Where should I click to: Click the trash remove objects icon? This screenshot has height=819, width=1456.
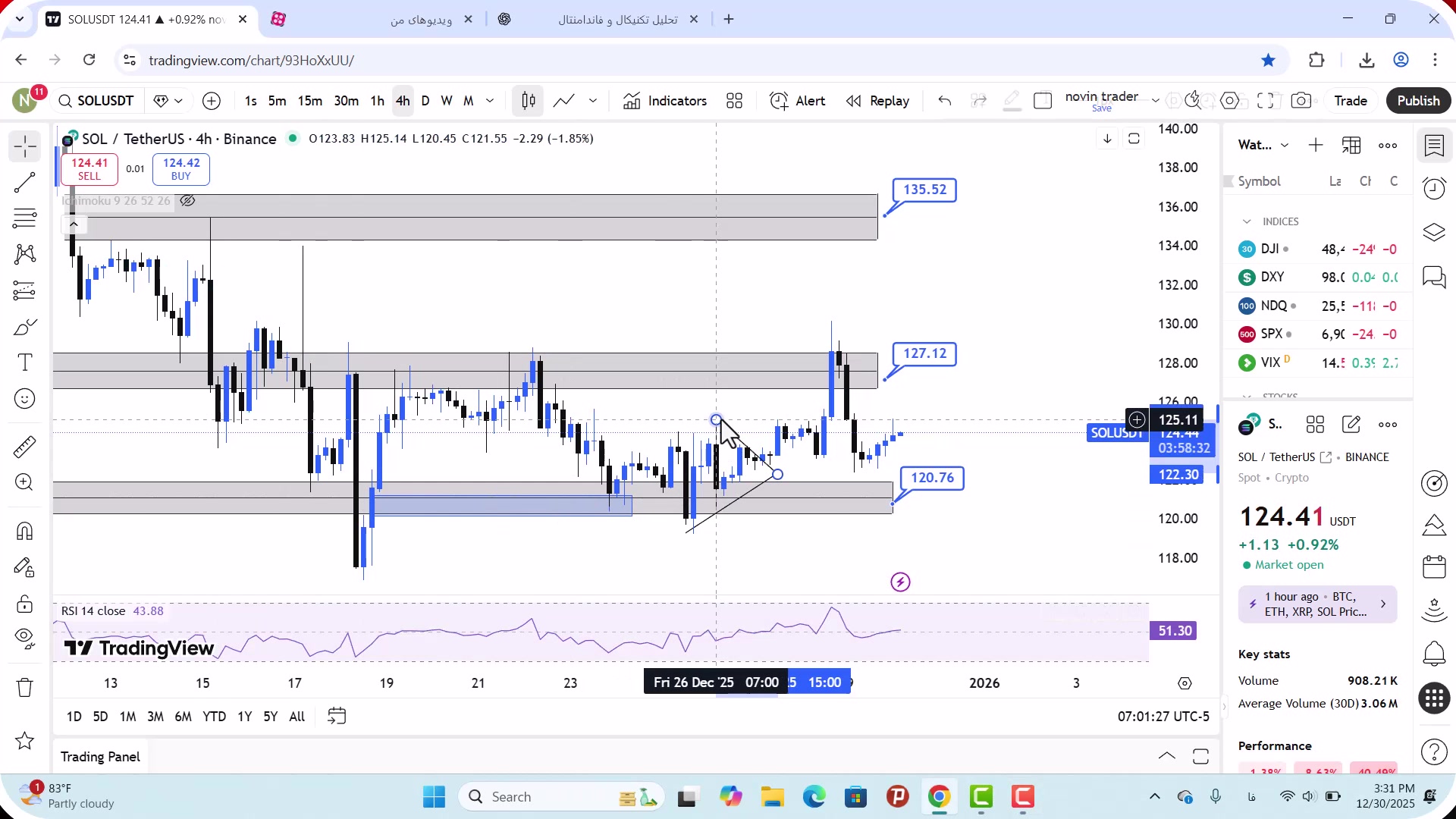coord(24,687)
